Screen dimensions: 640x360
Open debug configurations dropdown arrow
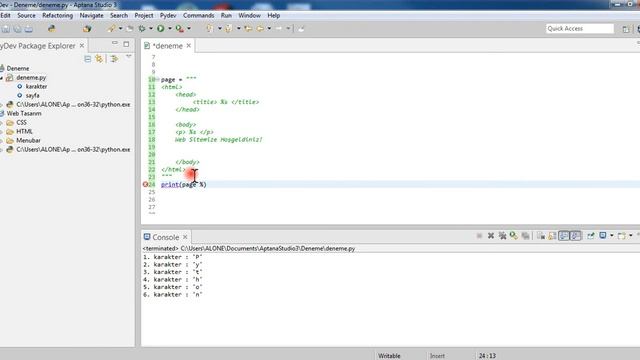[x=151, y=29]
